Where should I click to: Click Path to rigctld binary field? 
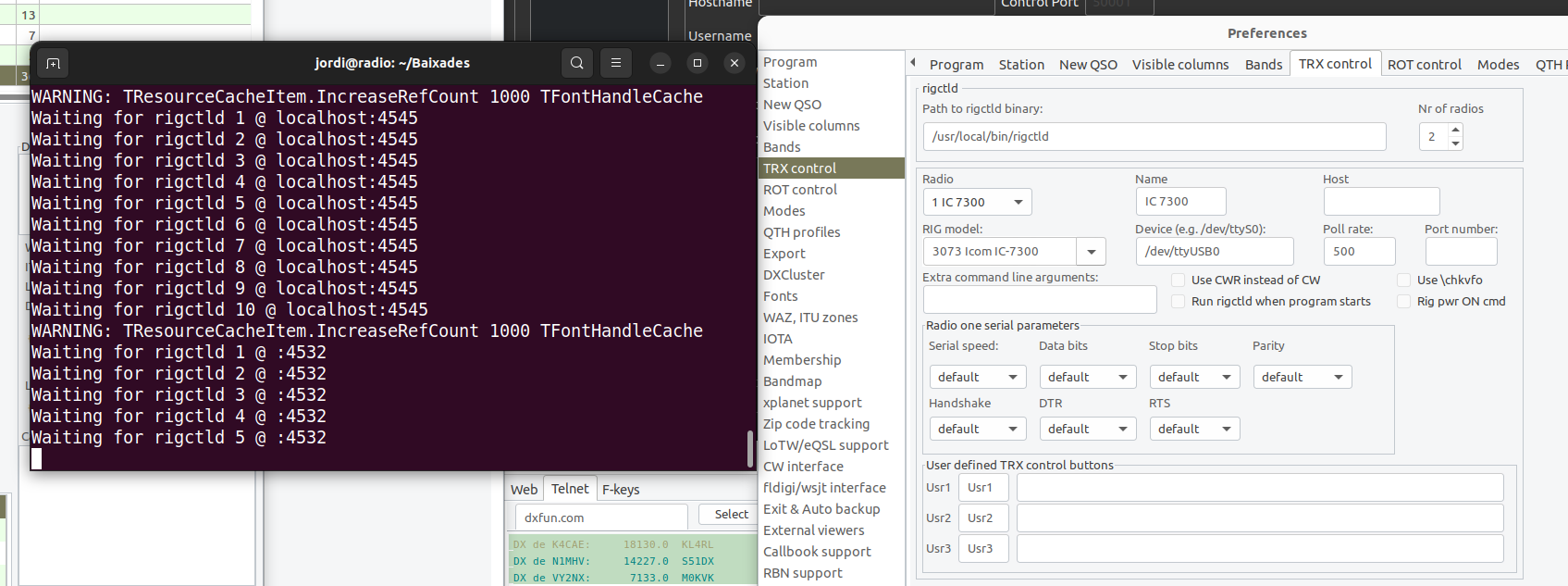tap(1154, 136)
